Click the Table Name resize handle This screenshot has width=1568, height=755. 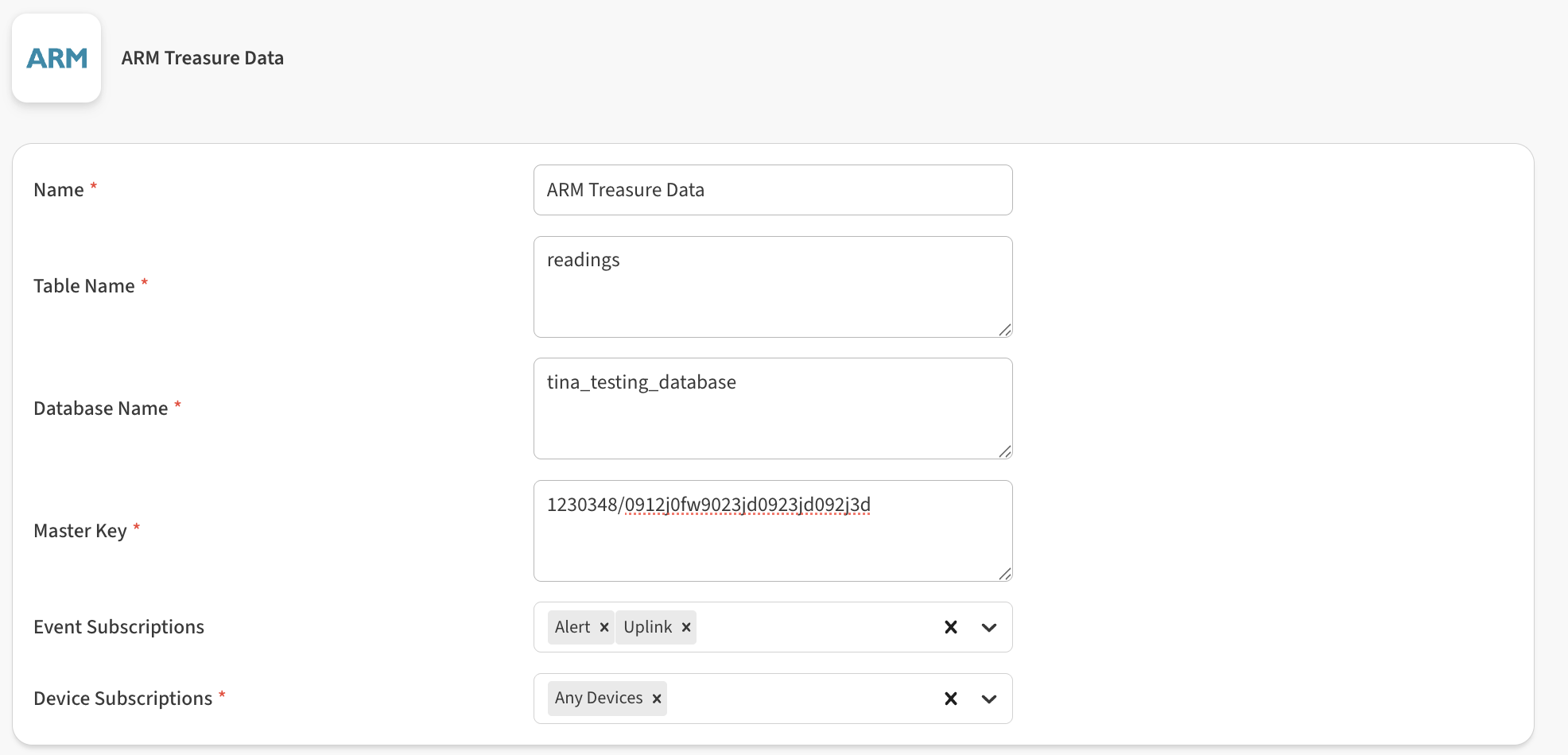1005,330
